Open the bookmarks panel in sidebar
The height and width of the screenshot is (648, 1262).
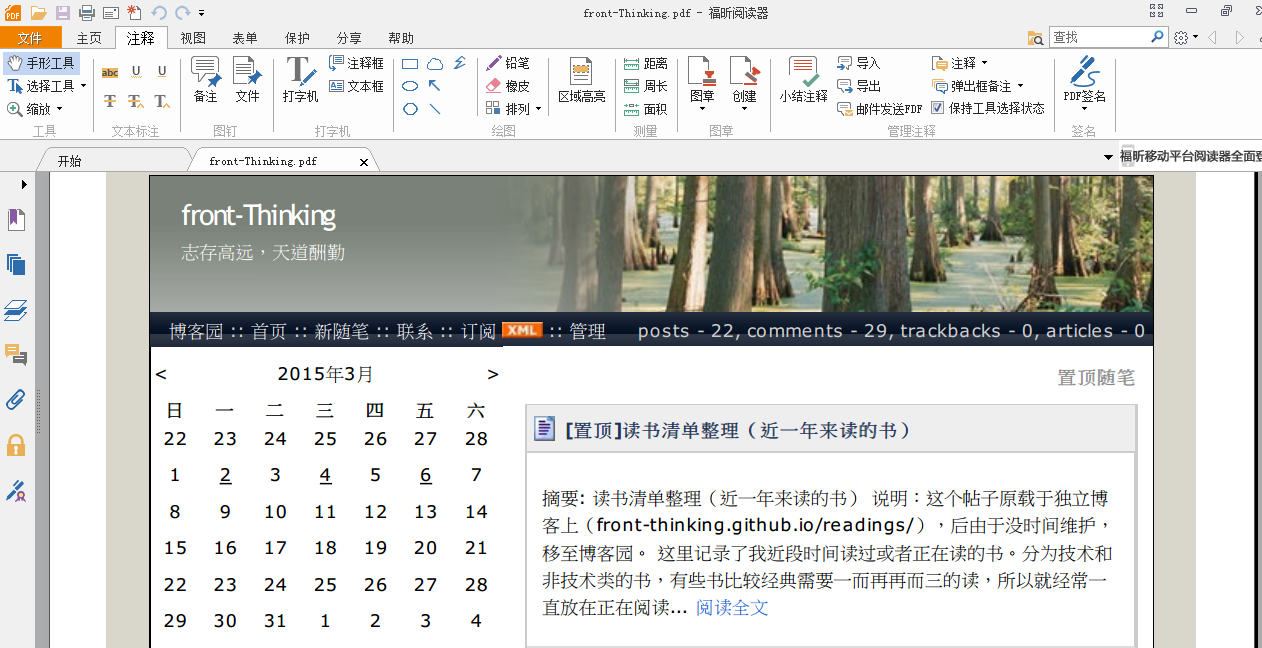(x=16, y=220)
